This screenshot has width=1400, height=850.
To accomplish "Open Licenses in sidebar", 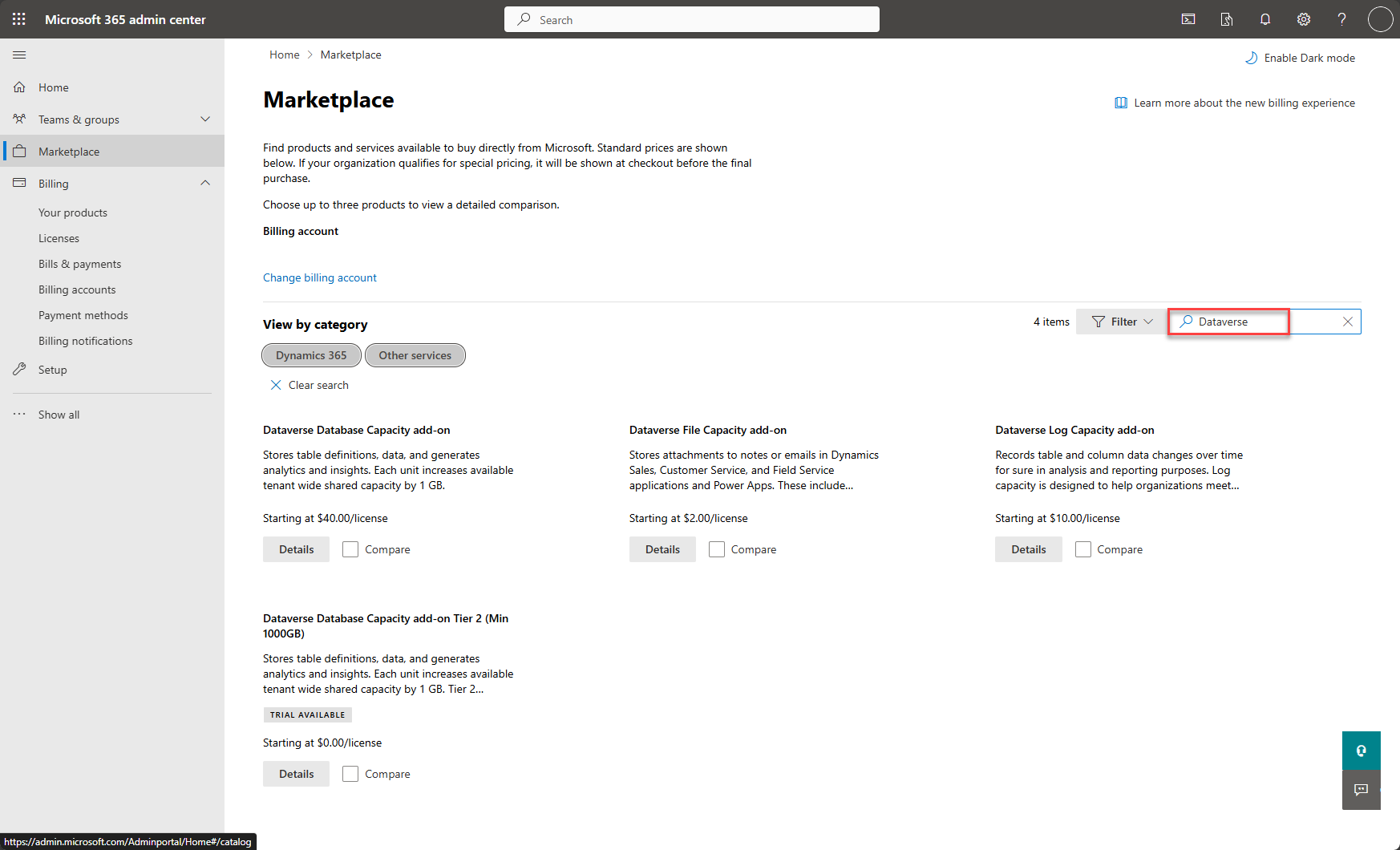I will coord(59,238).
